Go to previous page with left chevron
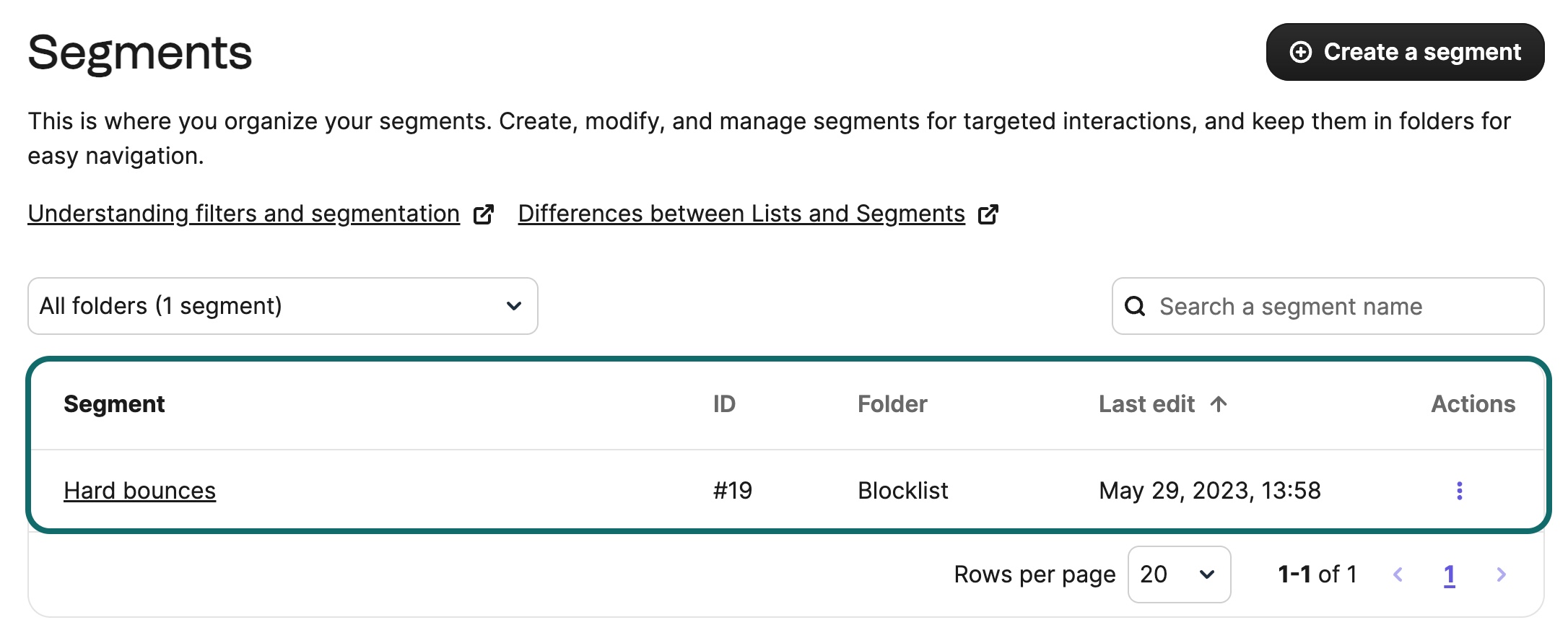 [1398, 574]
